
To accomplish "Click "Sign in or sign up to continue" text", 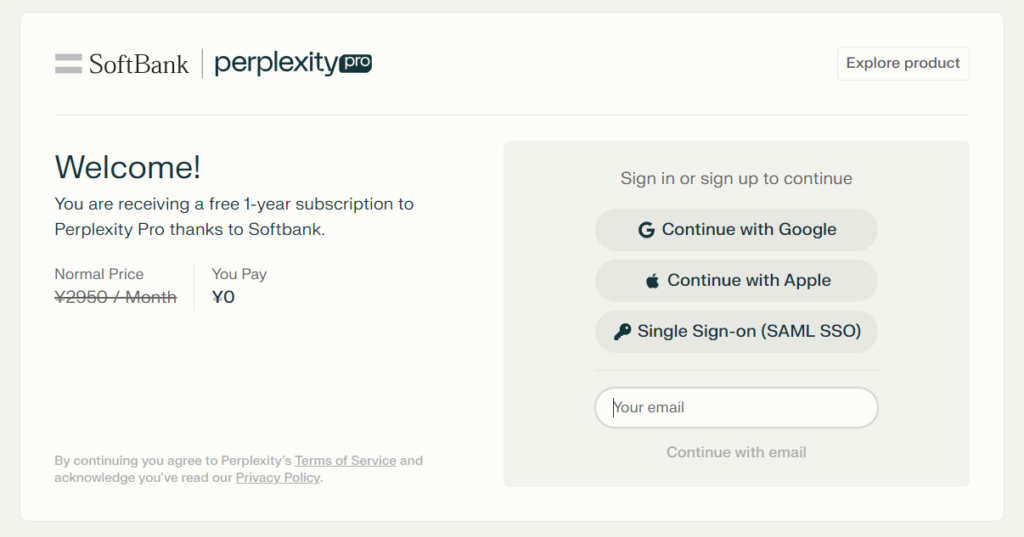I will [x=736, y=179].
